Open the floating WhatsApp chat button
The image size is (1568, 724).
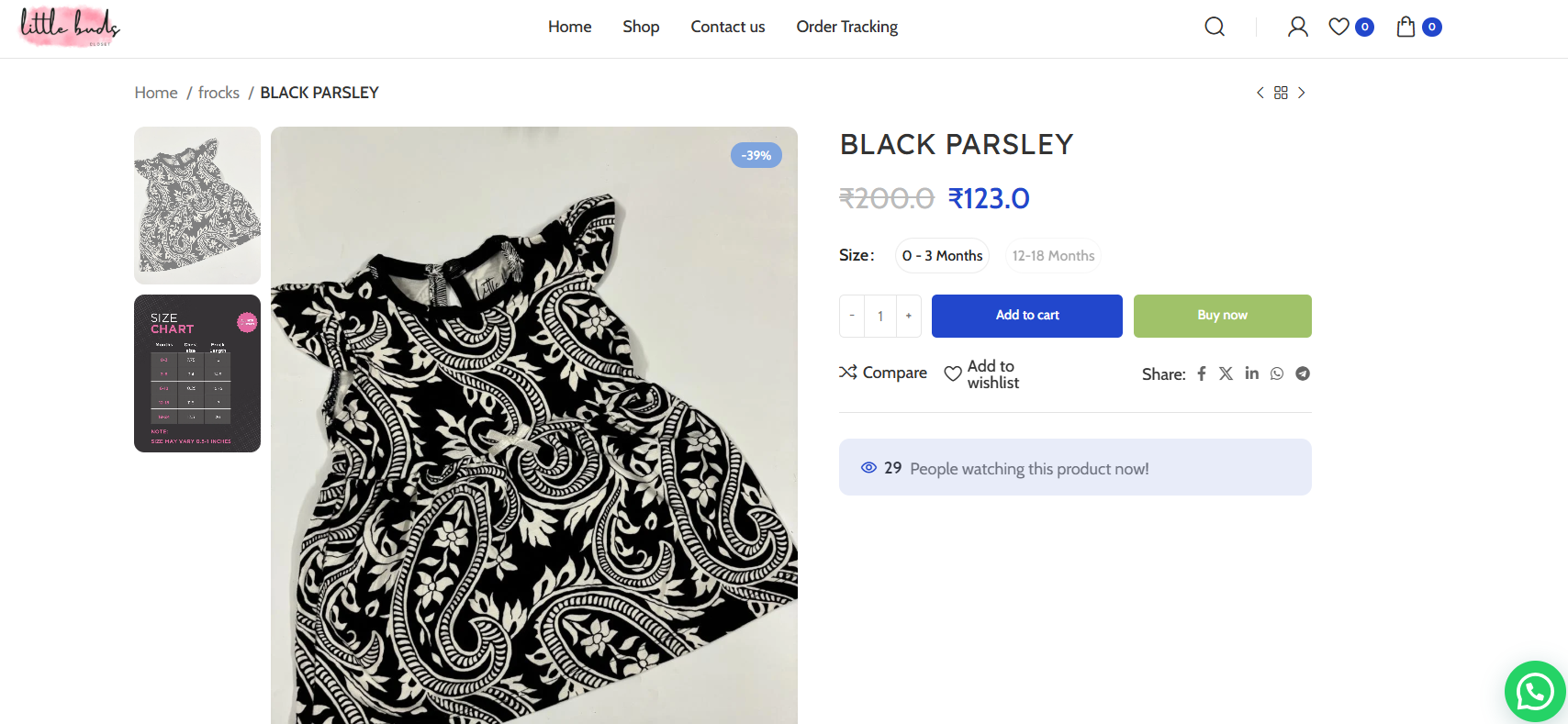[x=1535, y=692]
